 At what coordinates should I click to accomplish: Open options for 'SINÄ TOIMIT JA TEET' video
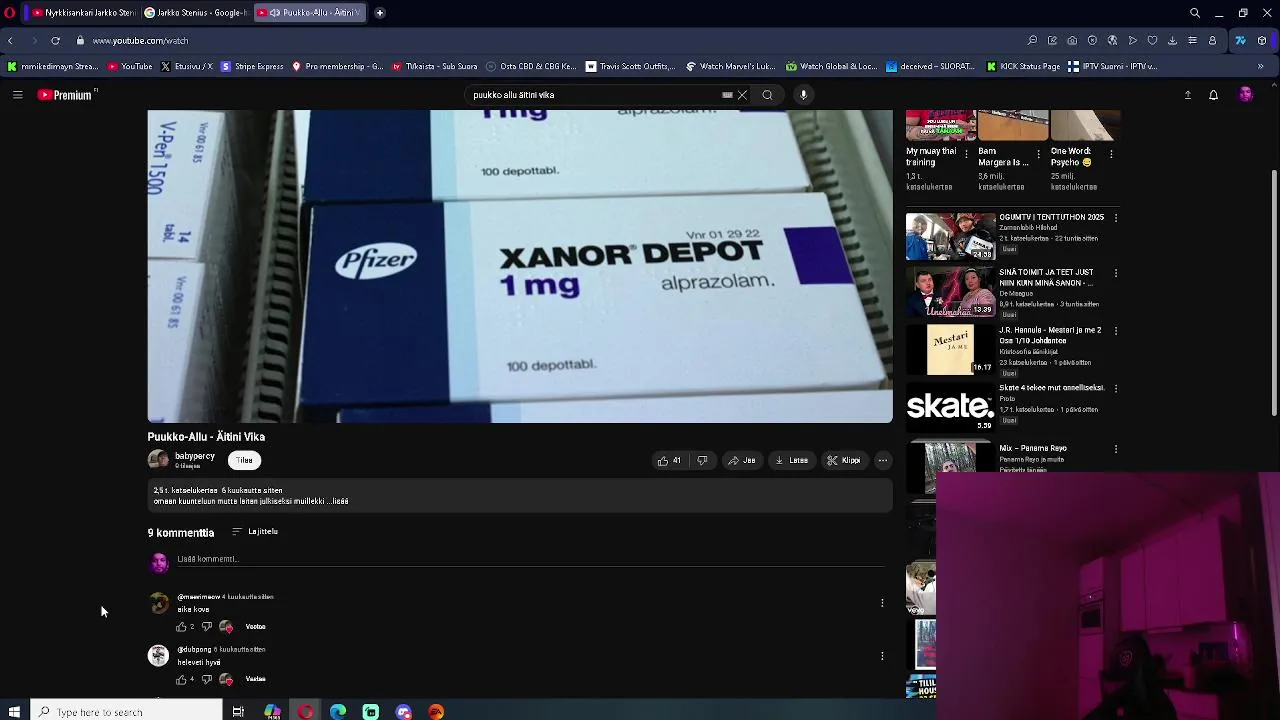[x=1116, y=273]
